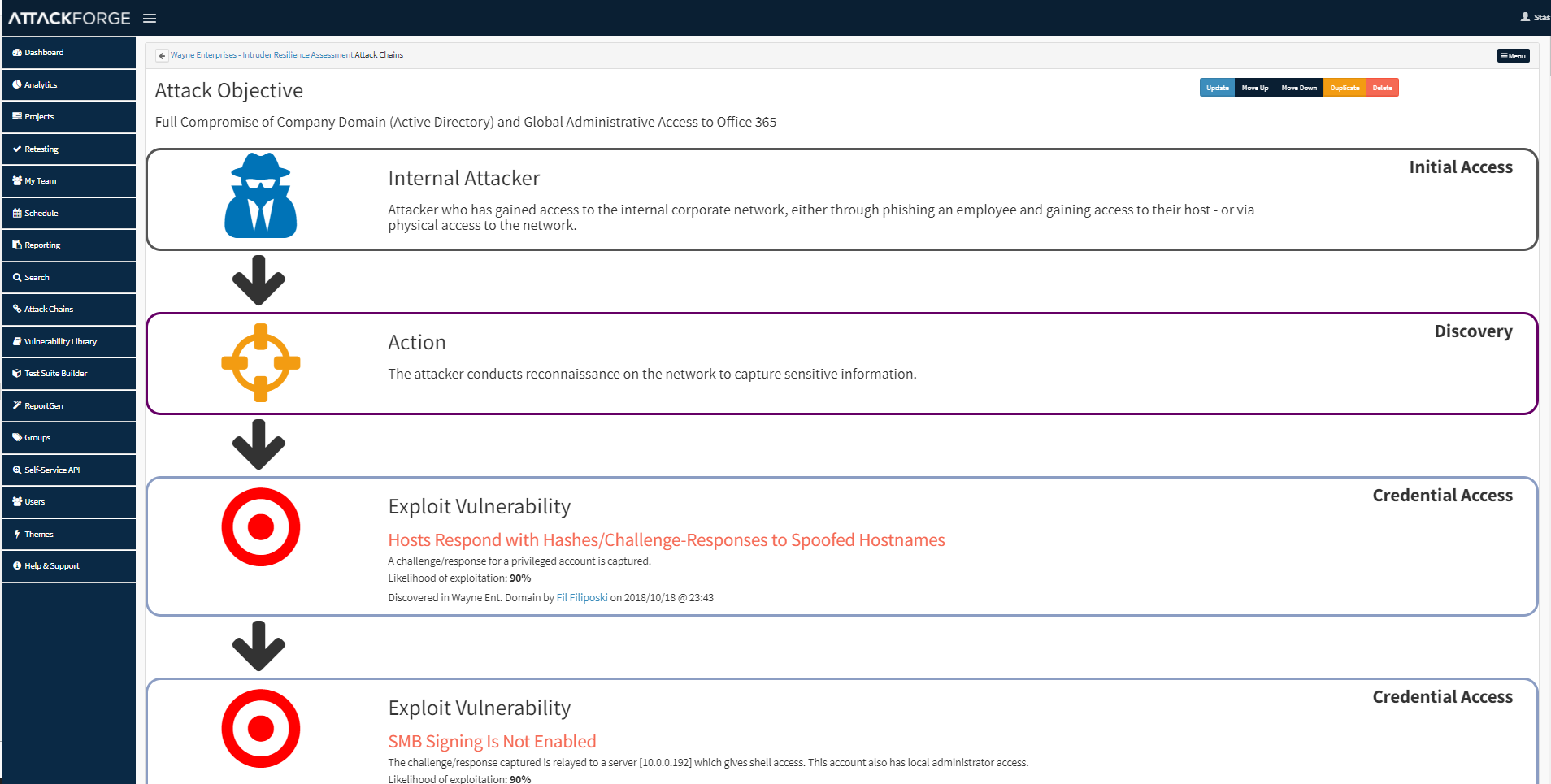Screen dimensions: 1551x784
Task: Click the Analytics pie chart icon
Action: [x=17, y=84]
